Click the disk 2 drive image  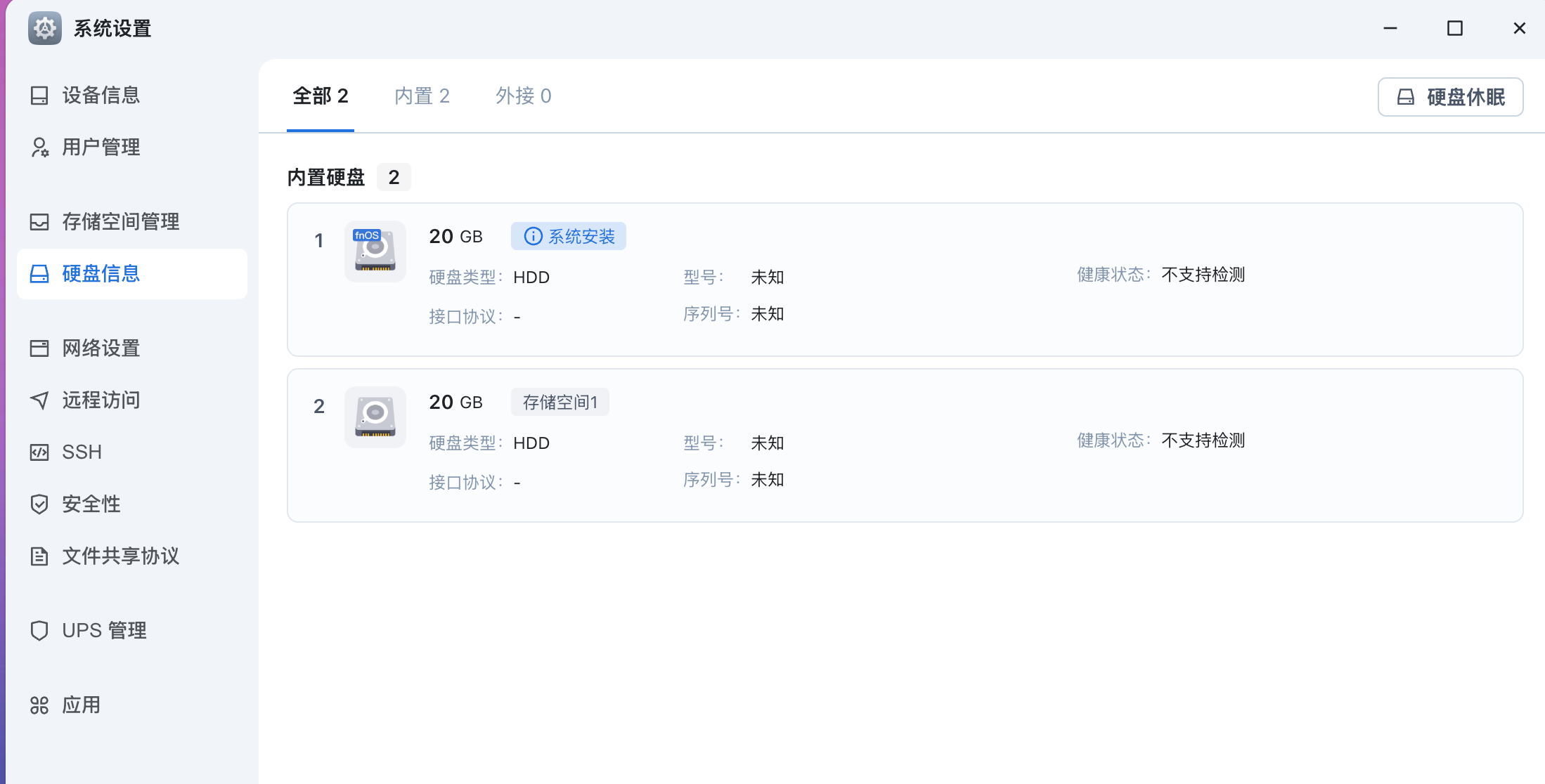(x=375, y=417)
